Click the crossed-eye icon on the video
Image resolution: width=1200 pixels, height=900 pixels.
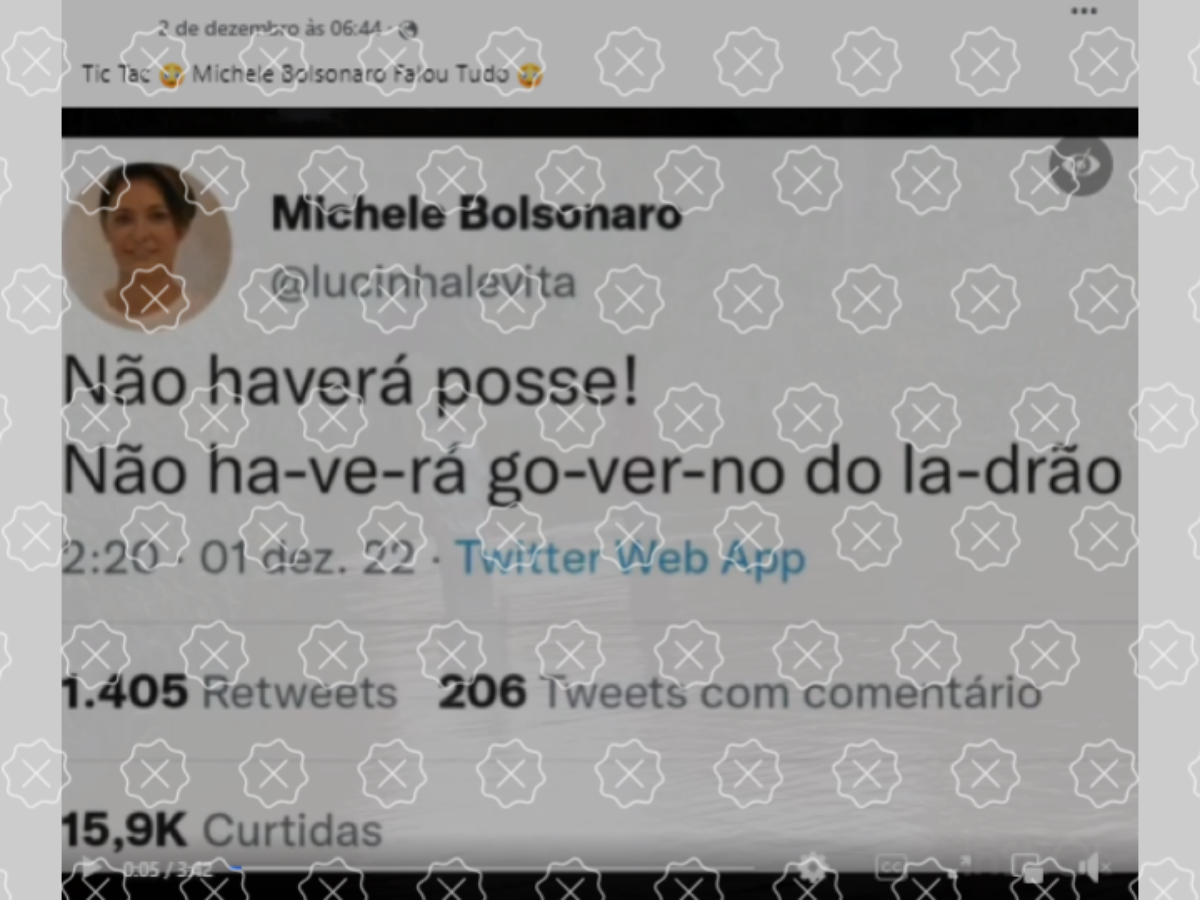click(x=1081, y=165)
